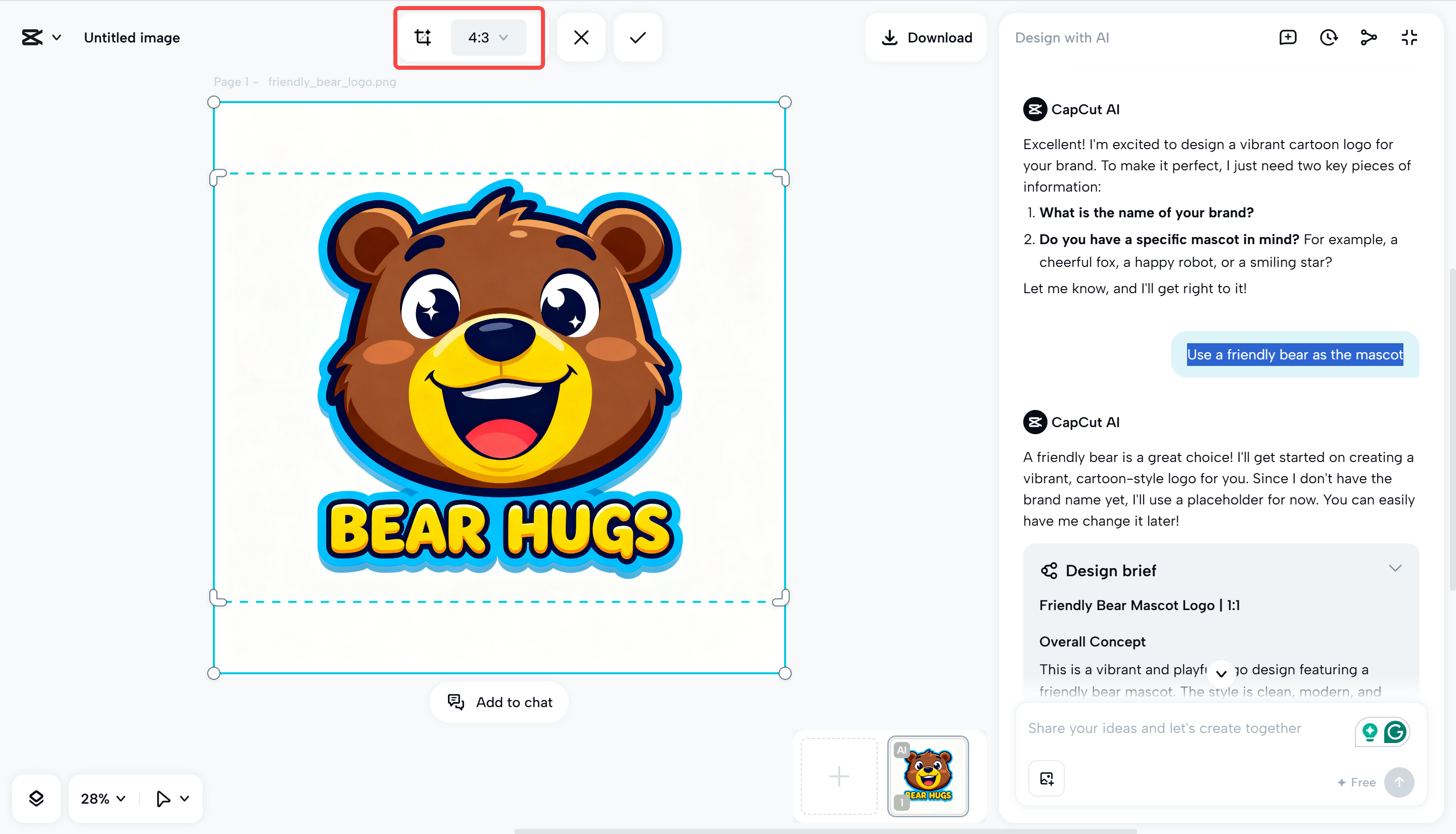Click the Download button
Viewport: 1456px width, 834px height.
point(926,38)
